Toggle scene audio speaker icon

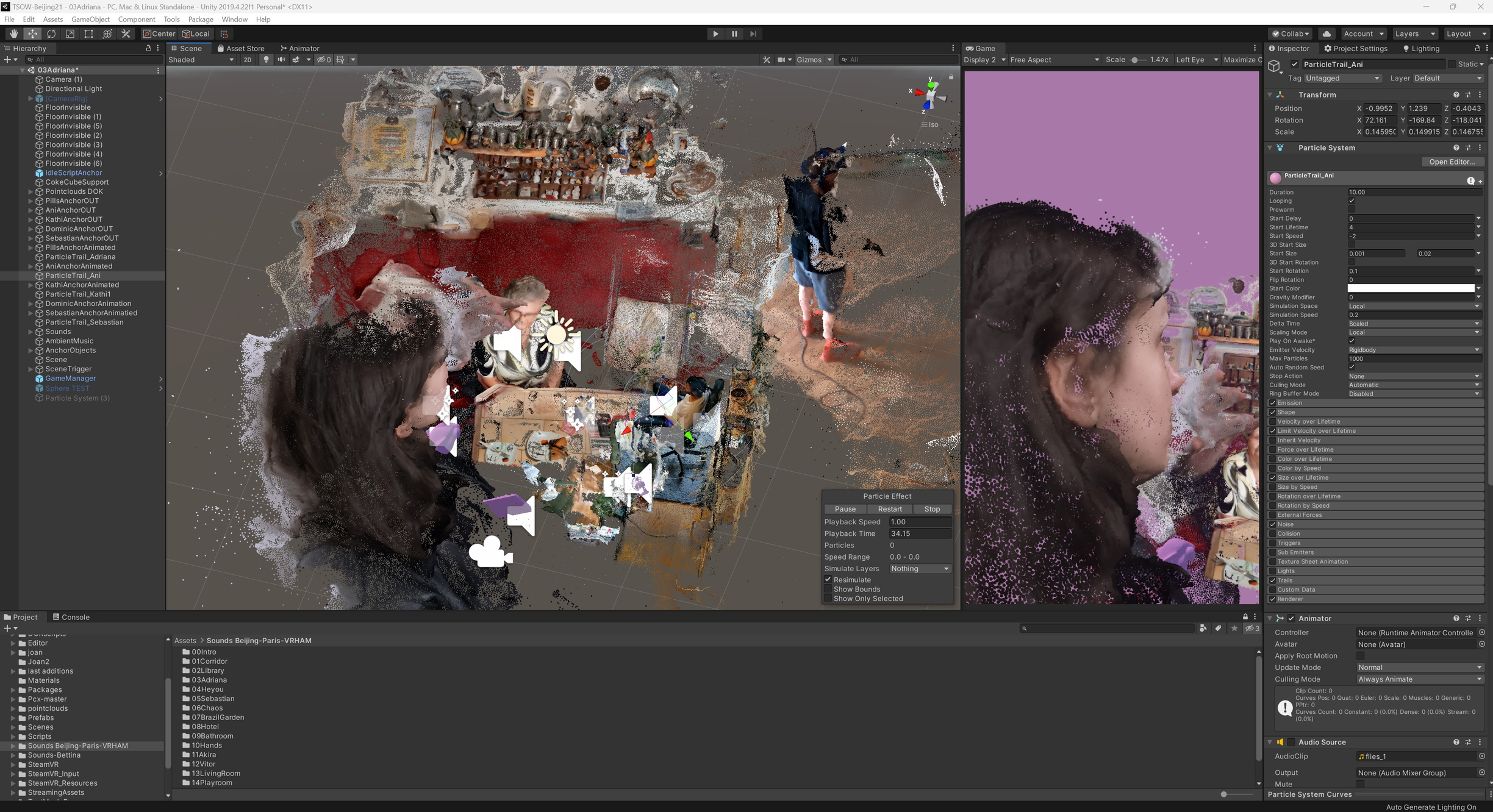coord(281,60)
